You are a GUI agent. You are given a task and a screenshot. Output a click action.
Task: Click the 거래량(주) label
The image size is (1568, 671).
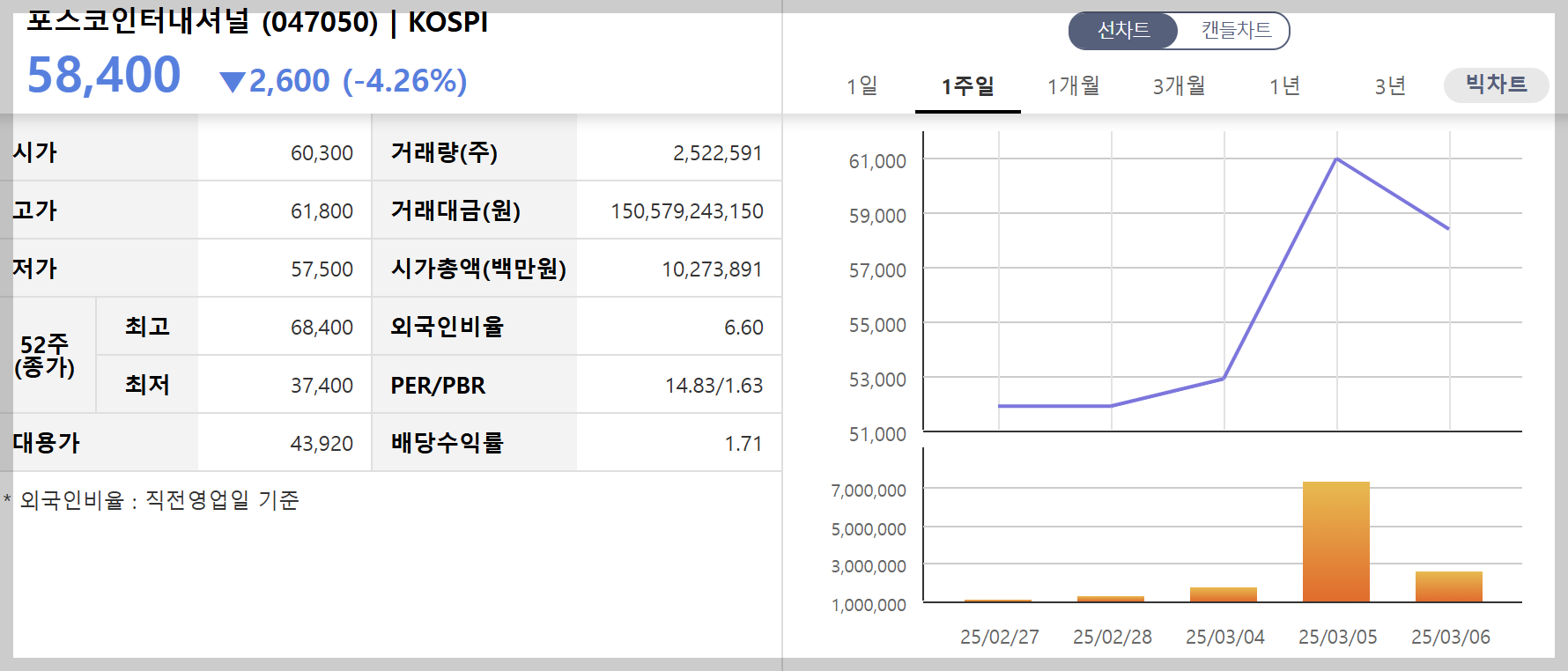pos(444,152)
